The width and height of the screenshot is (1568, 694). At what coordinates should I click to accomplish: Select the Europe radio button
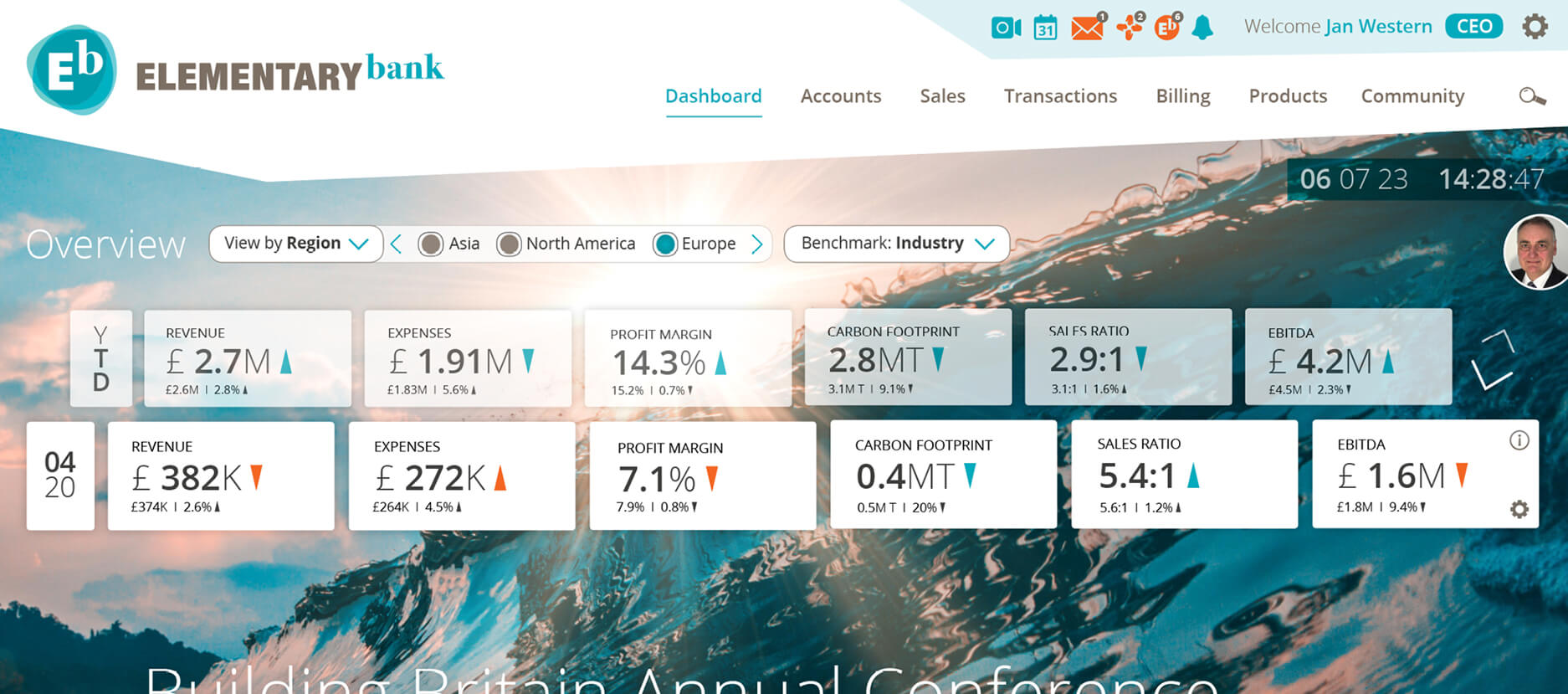coord(665,244)
